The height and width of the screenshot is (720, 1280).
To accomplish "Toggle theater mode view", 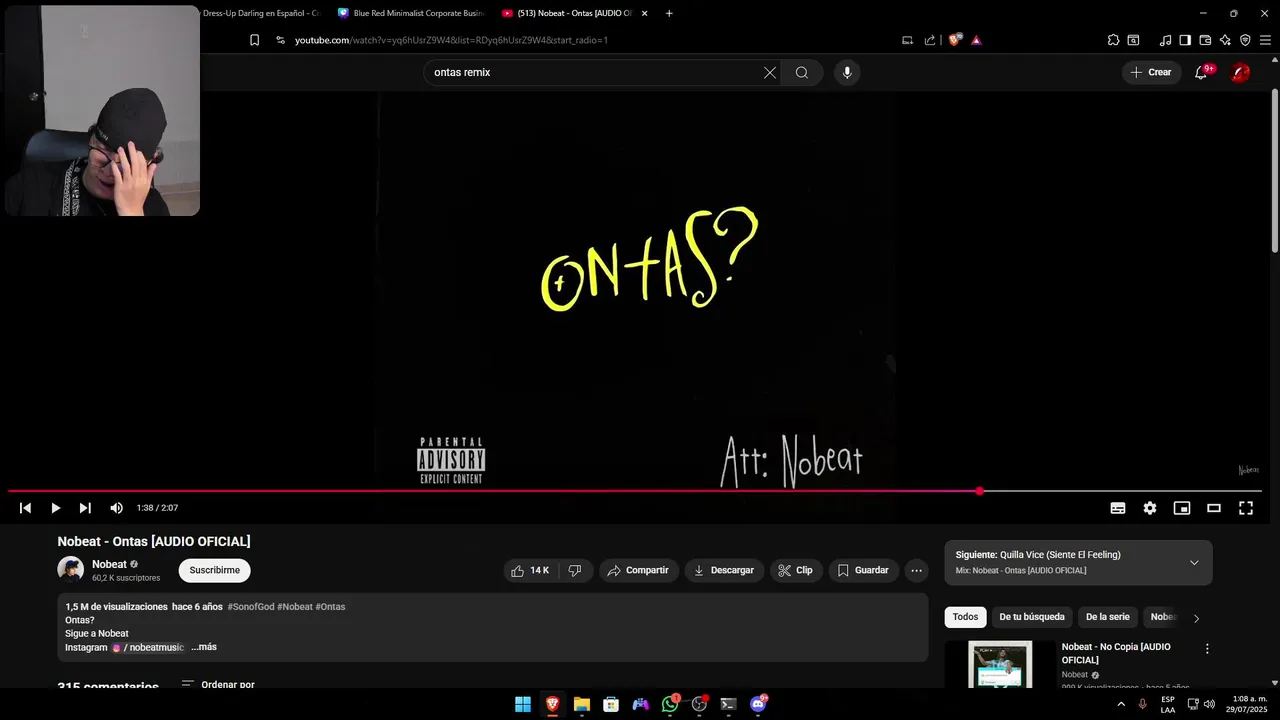I will pyautogui.click(x=1214, y=508).
